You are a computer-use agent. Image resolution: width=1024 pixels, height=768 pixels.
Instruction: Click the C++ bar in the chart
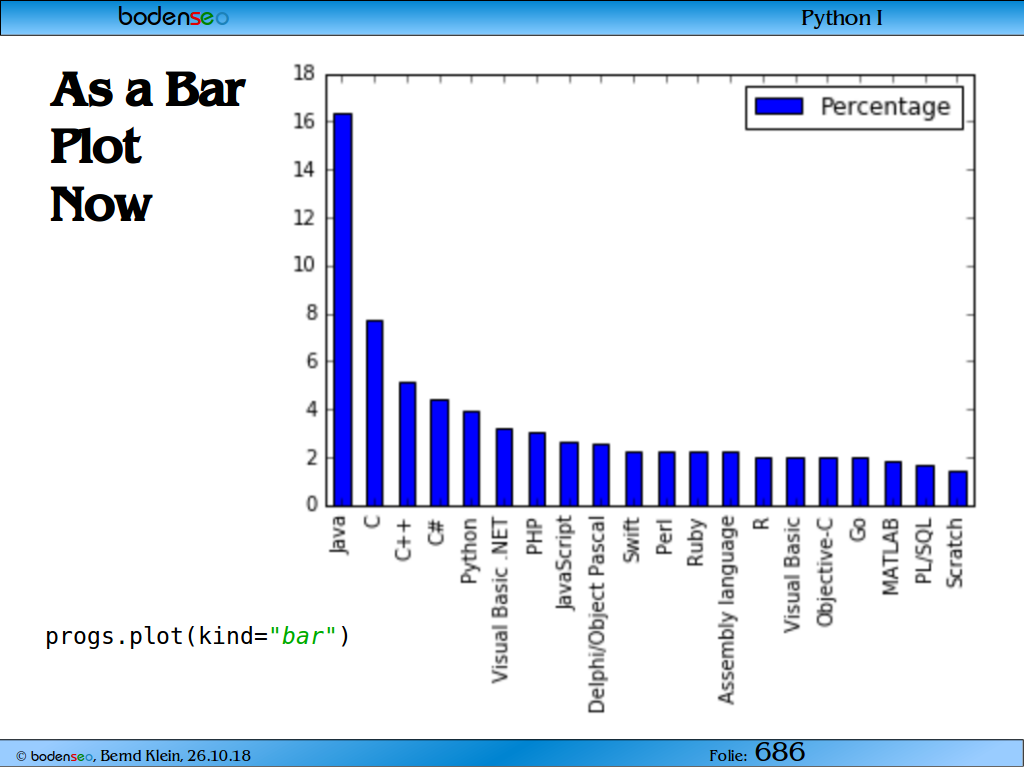(x=407, y=444)
